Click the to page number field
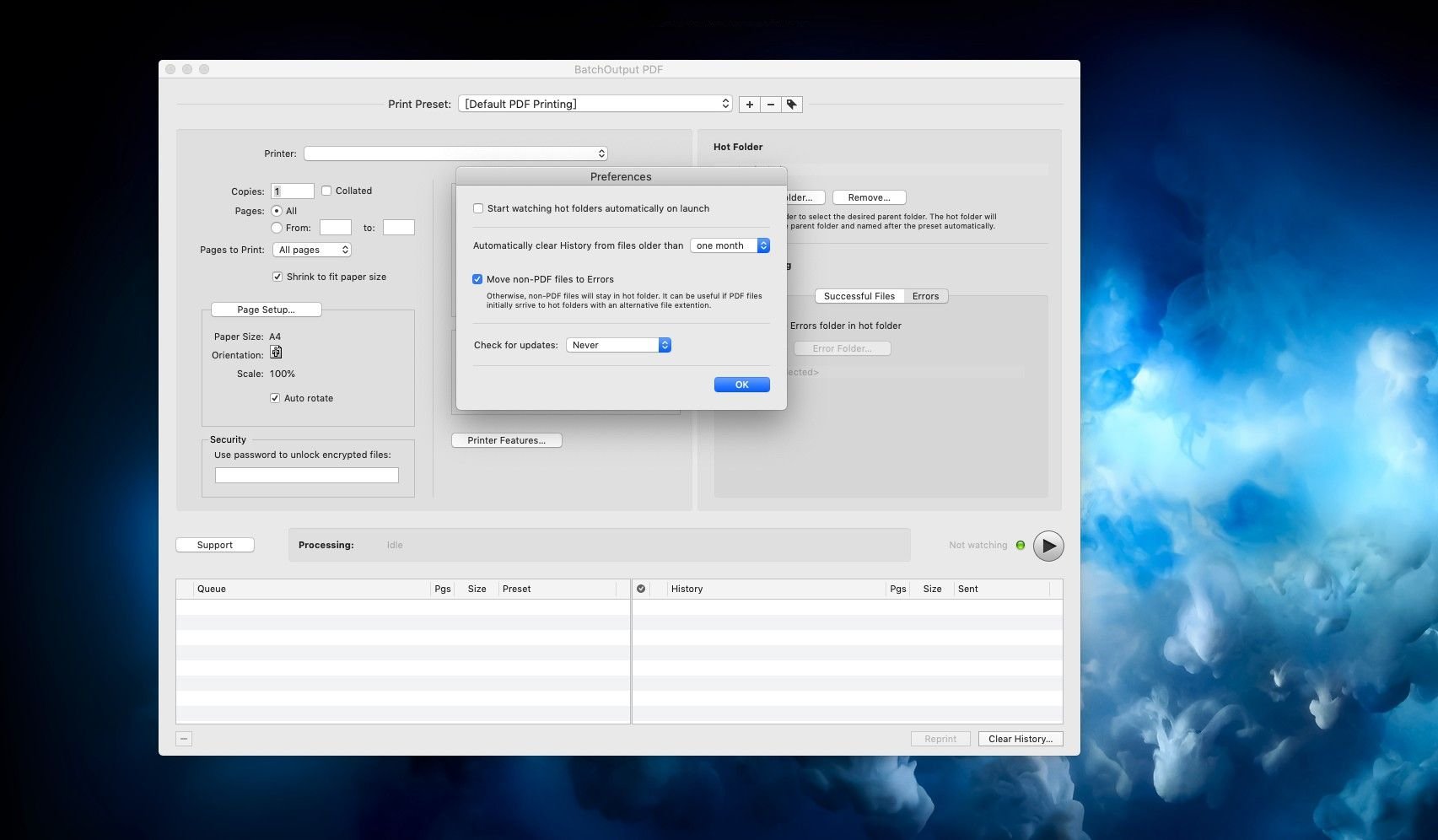 point(399,227)
